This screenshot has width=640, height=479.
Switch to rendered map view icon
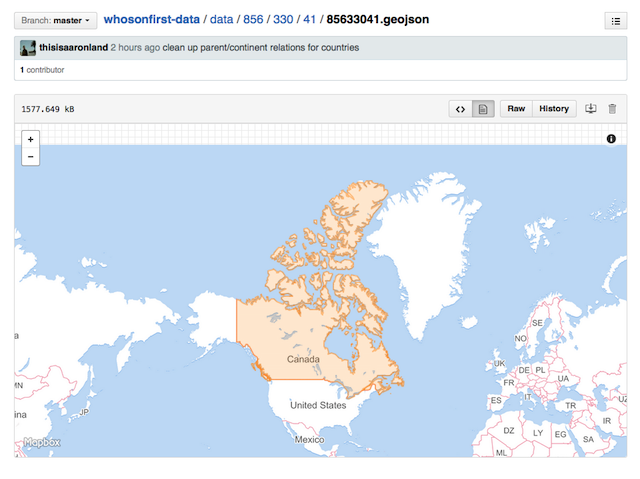[x=483, y=109]
